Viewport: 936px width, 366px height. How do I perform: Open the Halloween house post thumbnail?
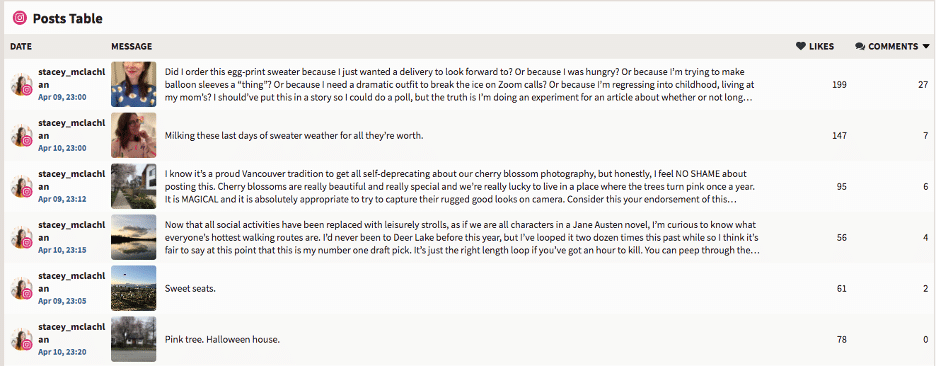point(134,339)
